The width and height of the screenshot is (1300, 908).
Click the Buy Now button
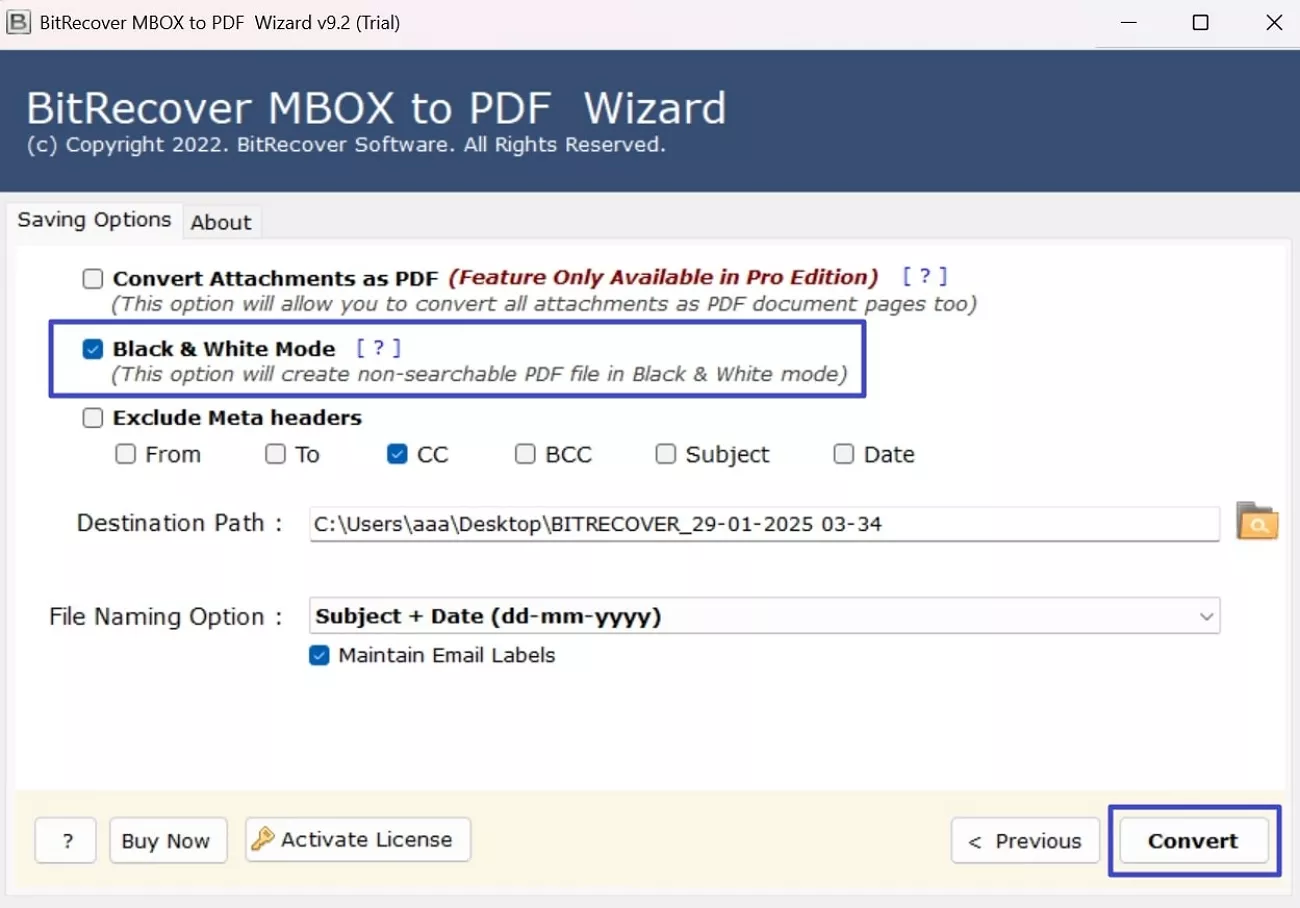167,840
